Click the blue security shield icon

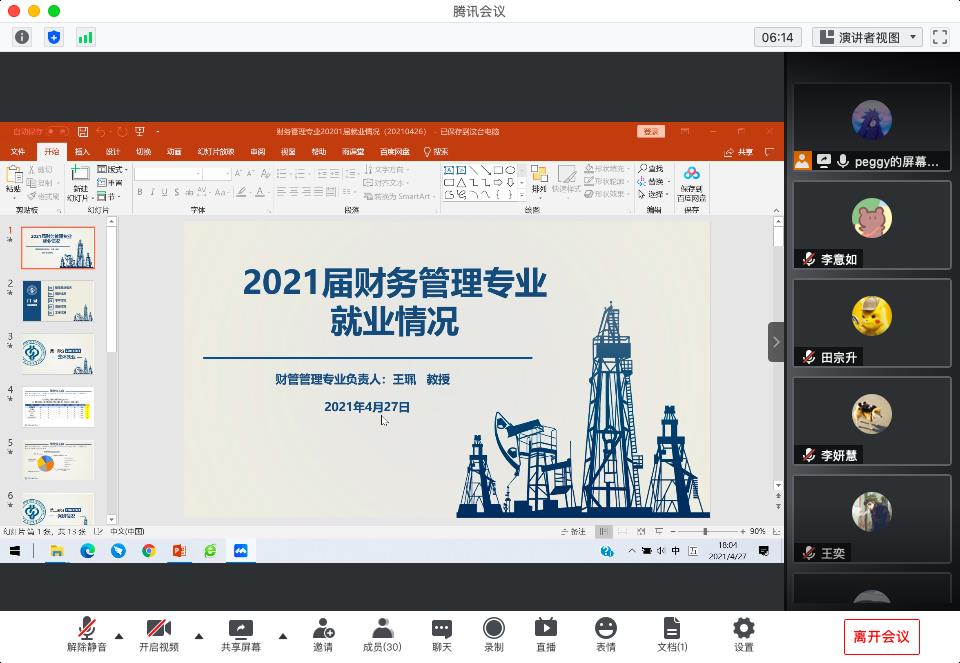(54, 37)
